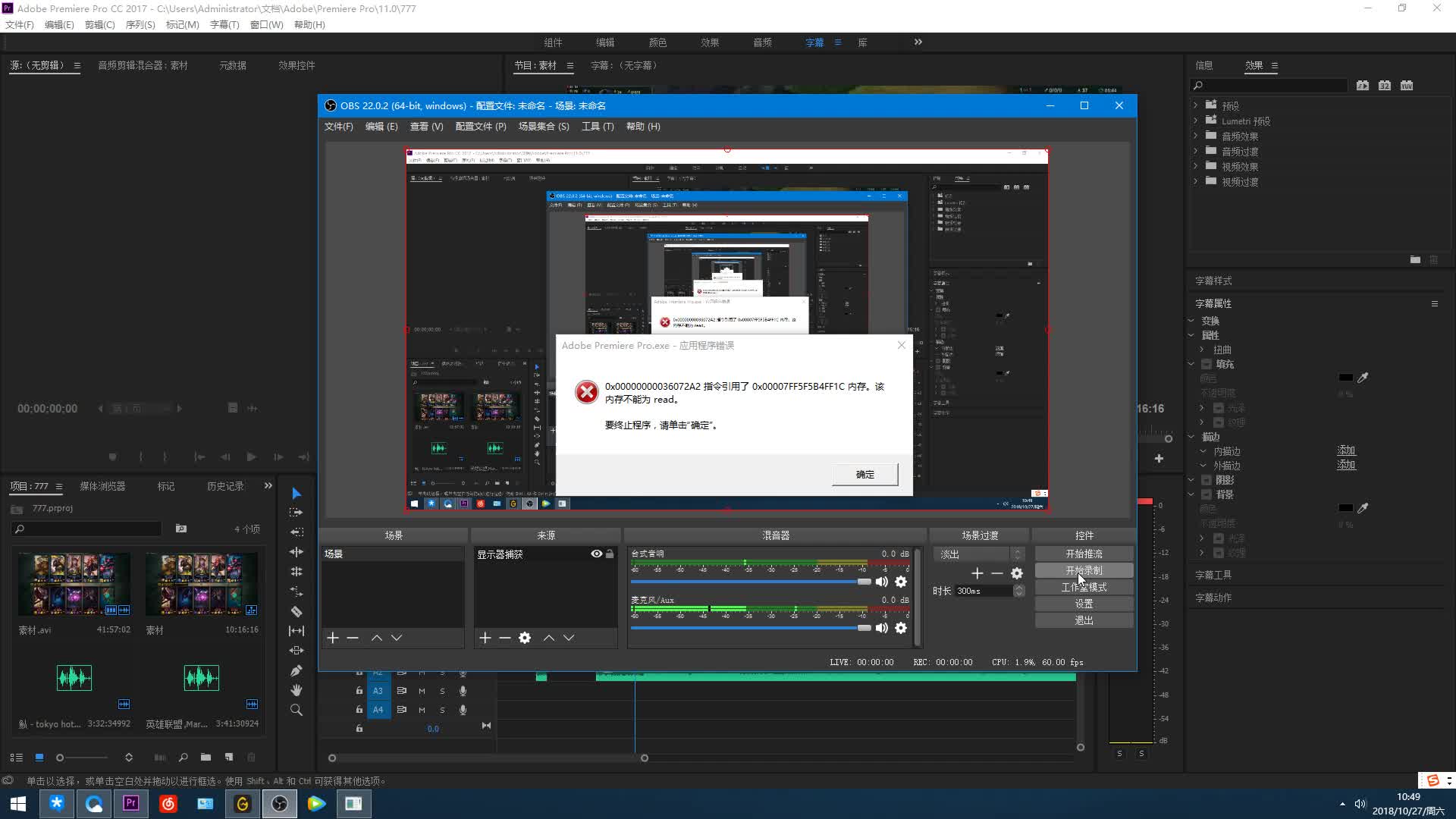The image size is (1456, 819).
Task: Toggle mute M on A4 audio track
Action: point(422,710)
